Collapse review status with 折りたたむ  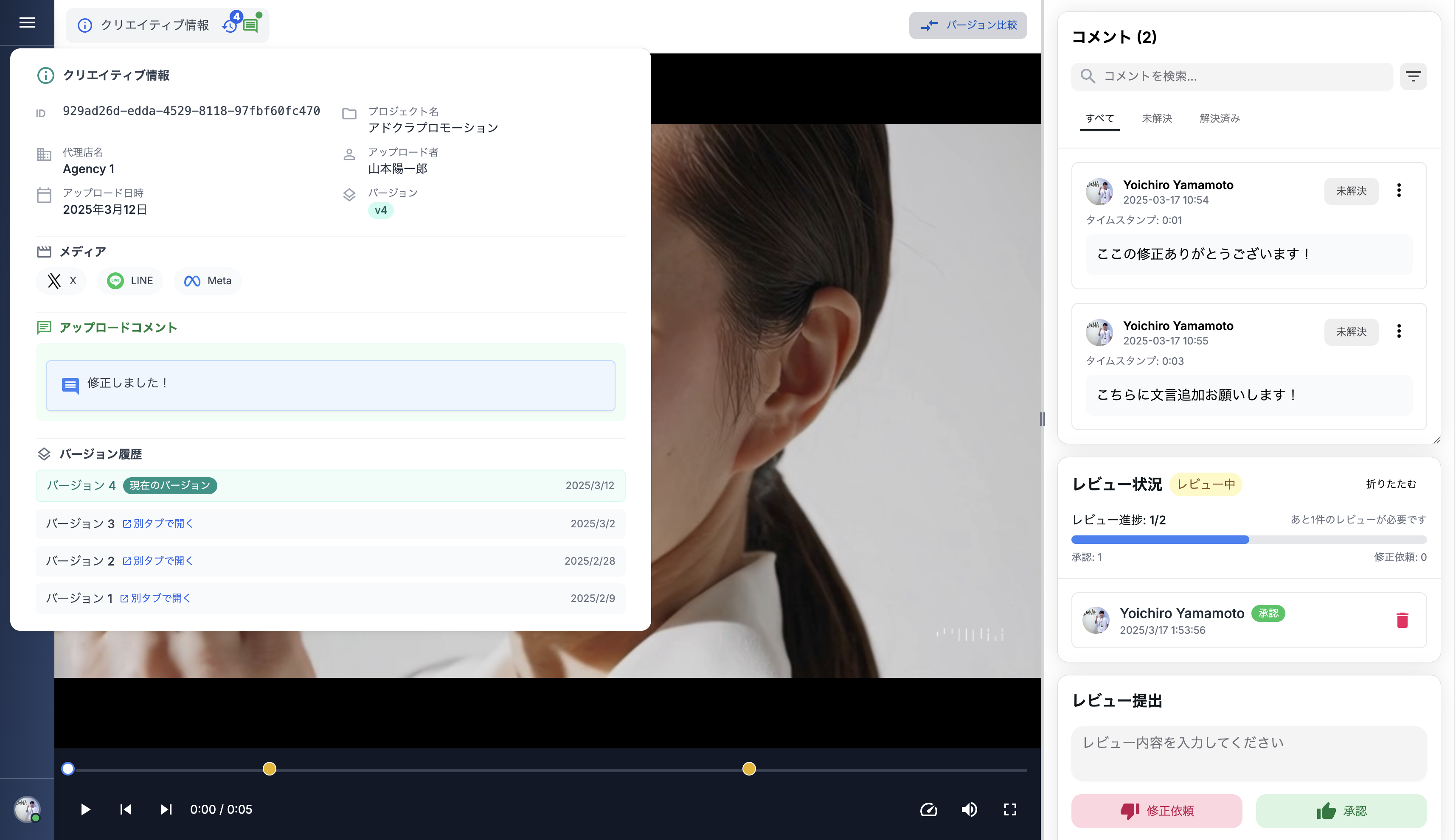coord(1391,484)
